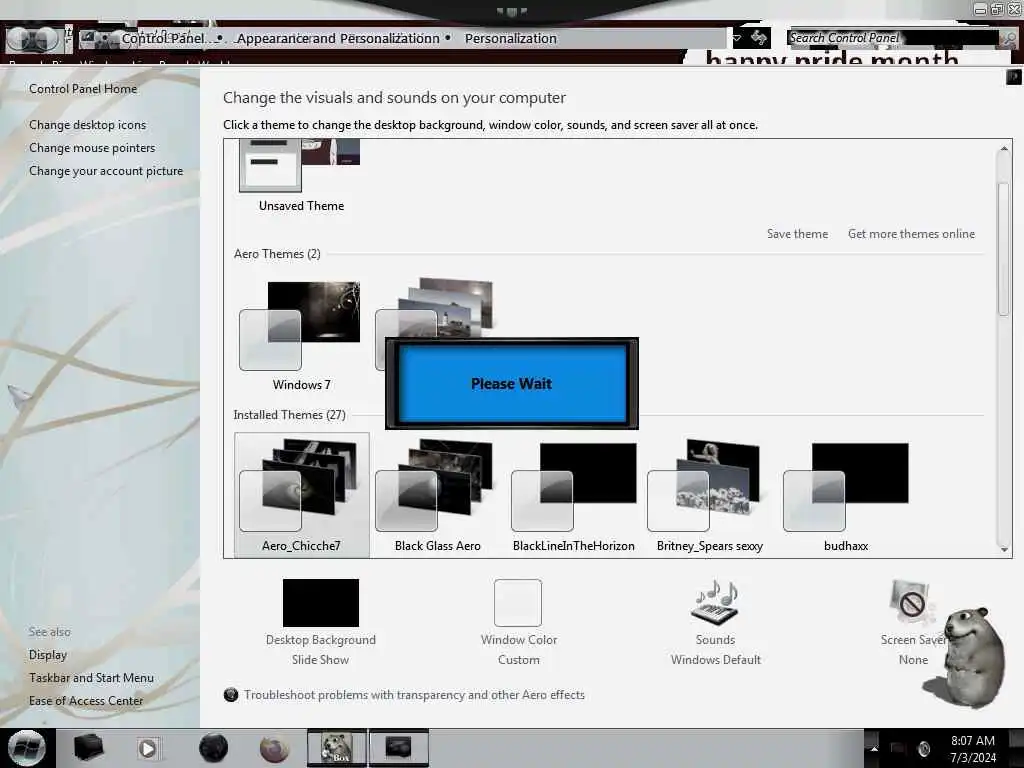Open Control Panel Home link
1024x768 pixels.
[x=83, y=89]
